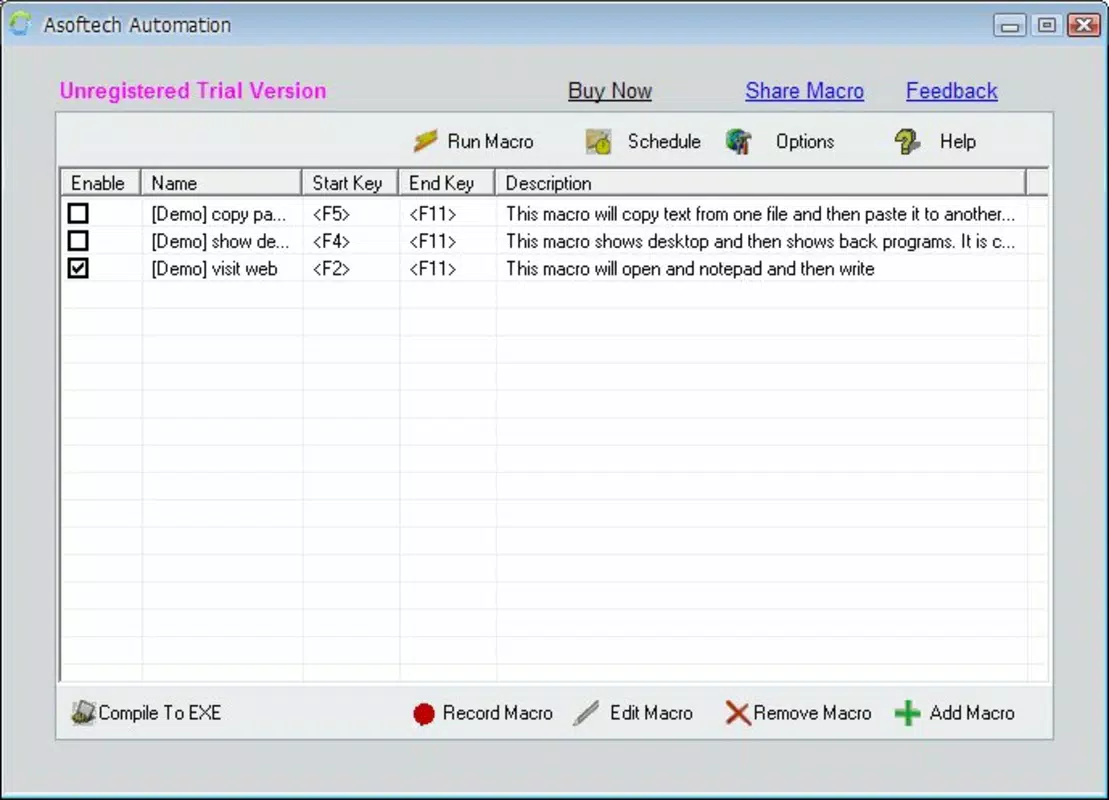Screen dimensions: 1109x800
Task: Click <F11> end key in show de... row
Action: [x=432, y=241]
